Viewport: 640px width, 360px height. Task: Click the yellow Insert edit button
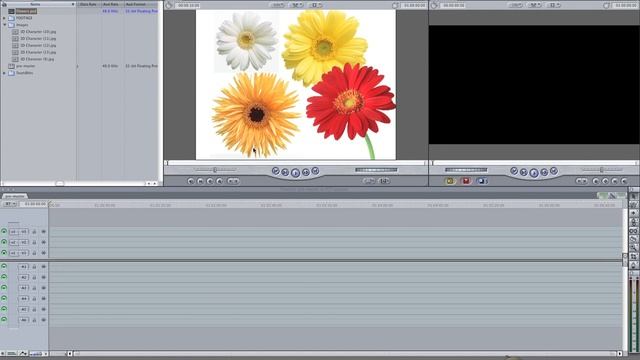click(x=450, y=181)
